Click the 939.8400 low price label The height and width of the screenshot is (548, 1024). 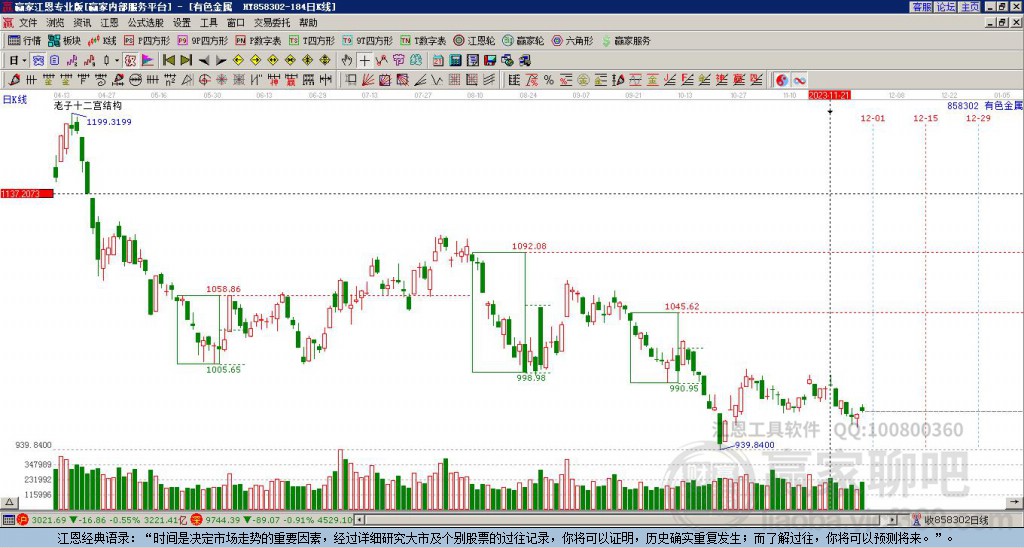point(755,445)
